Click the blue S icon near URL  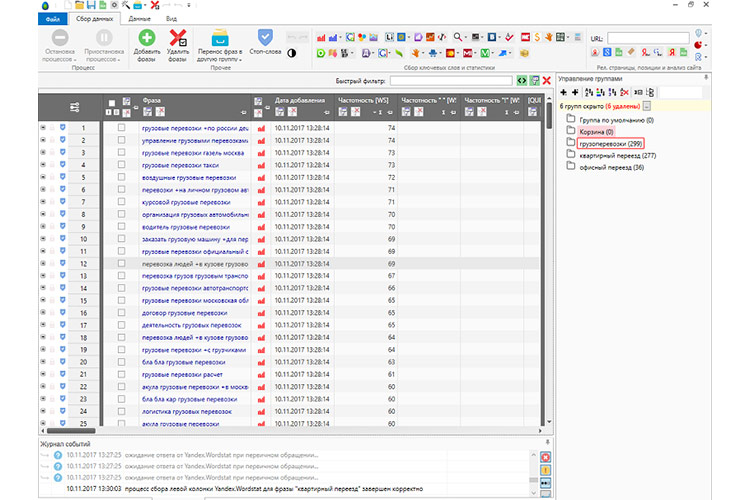point(607,52)
